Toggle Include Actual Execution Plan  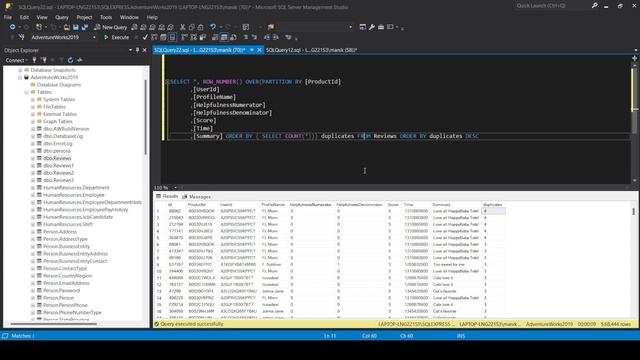184,37
